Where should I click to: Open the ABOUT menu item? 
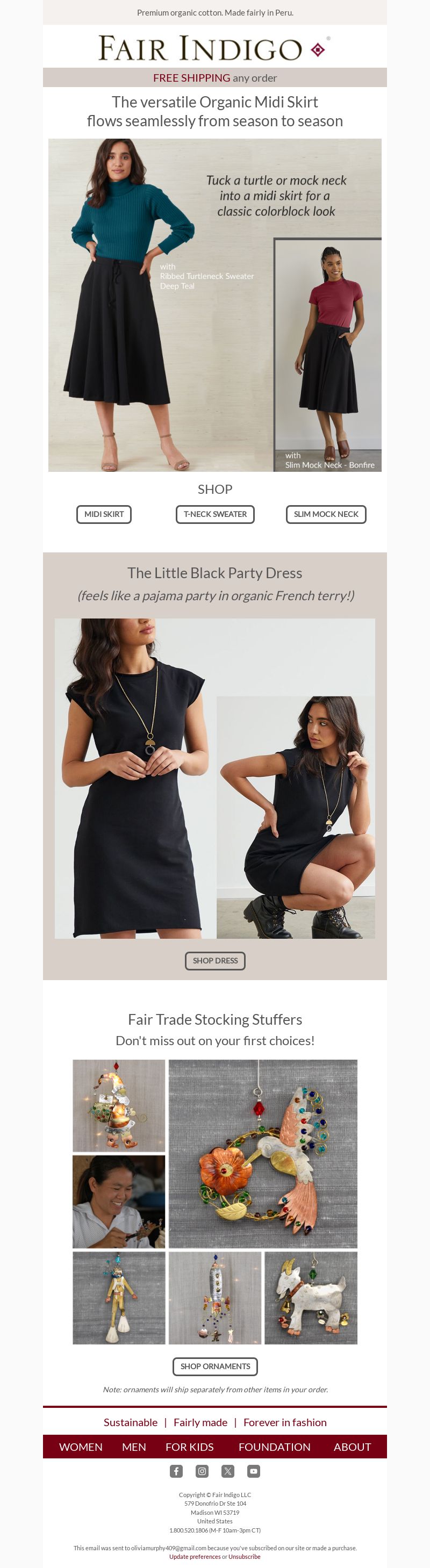(352, 1447)
